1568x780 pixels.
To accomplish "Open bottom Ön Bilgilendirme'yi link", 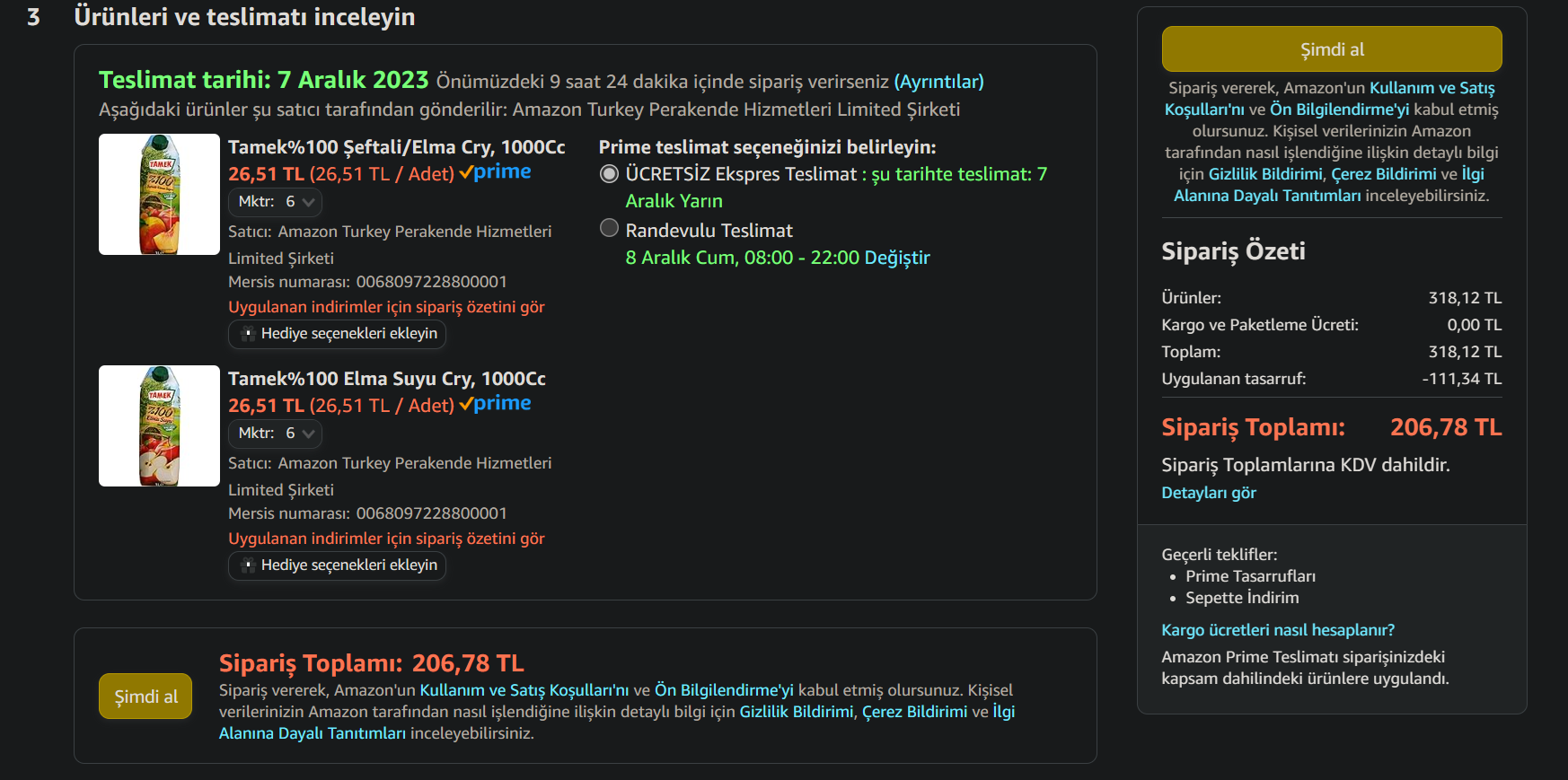I will click(x=724, y=690).
